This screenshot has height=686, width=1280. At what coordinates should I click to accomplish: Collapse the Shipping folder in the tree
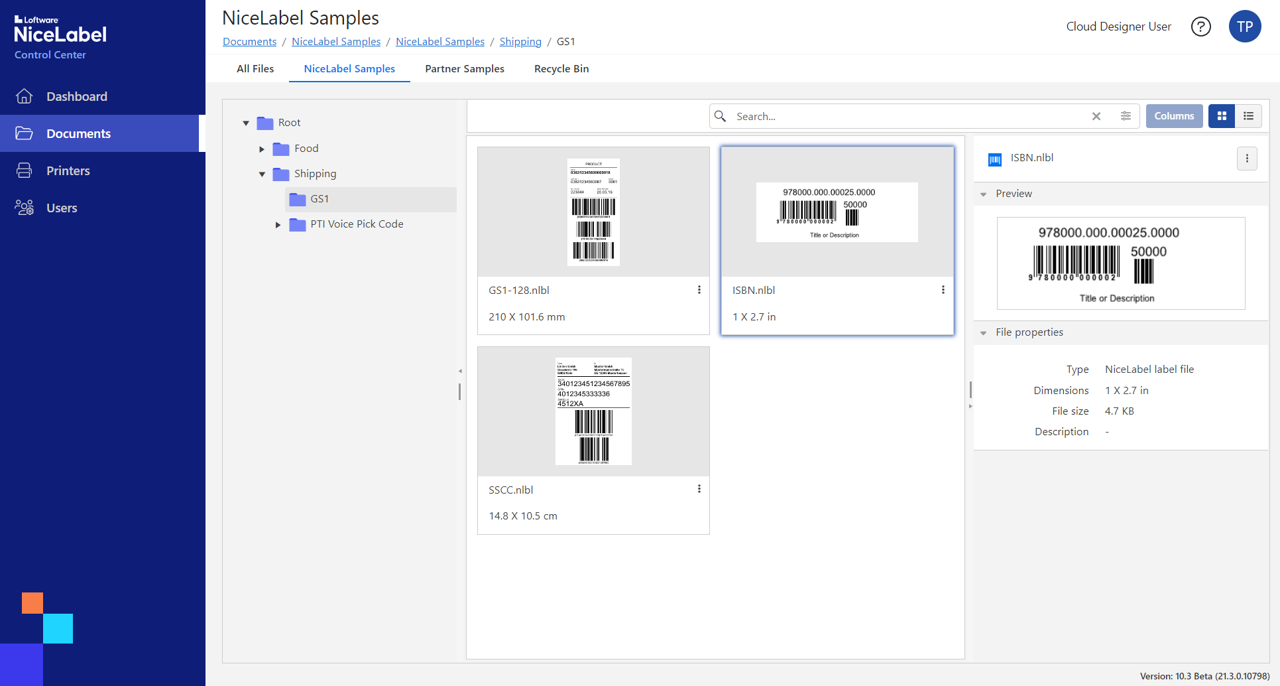[x=261, y=173]
